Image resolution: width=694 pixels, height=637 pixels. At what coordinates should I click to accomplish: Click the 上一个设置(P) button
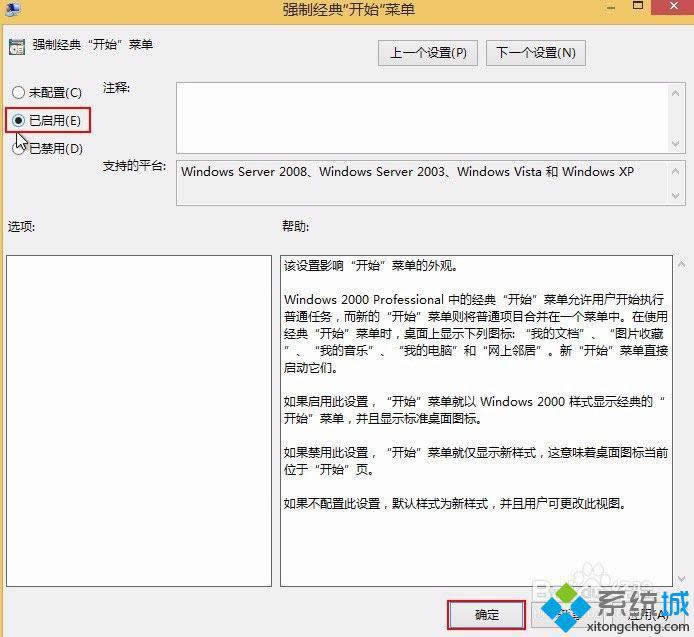point(428,53)
